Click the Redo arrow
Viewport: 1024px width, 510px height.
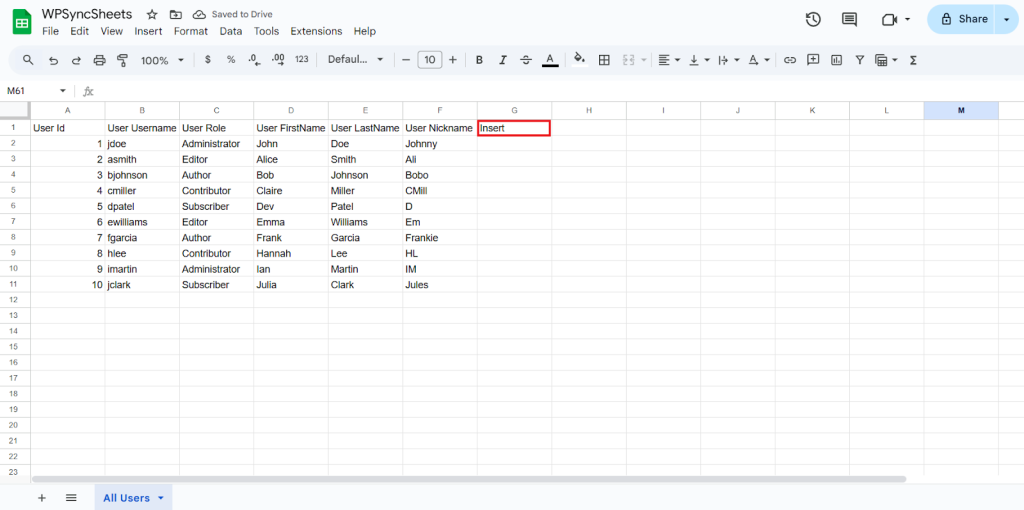click(x=76, y=60)
